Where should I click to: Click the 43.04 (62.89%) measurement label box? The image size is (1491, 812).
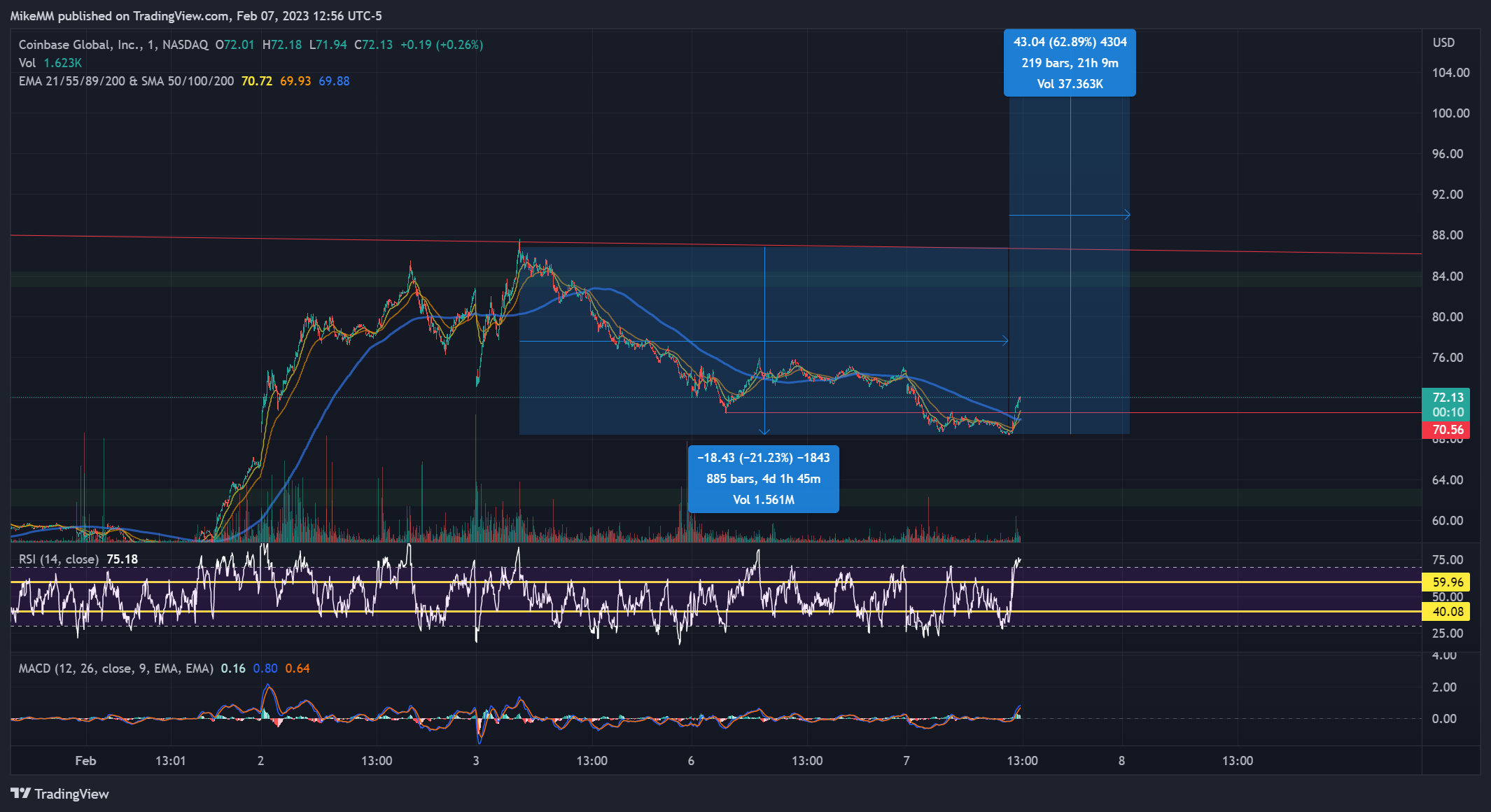tap(1070, 62)
